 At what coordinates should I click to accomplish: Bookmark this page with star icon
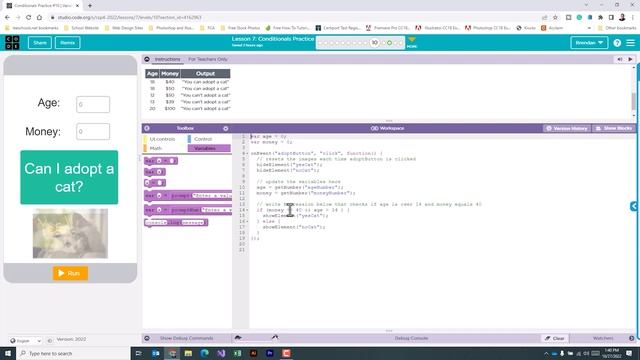(555, 18)
